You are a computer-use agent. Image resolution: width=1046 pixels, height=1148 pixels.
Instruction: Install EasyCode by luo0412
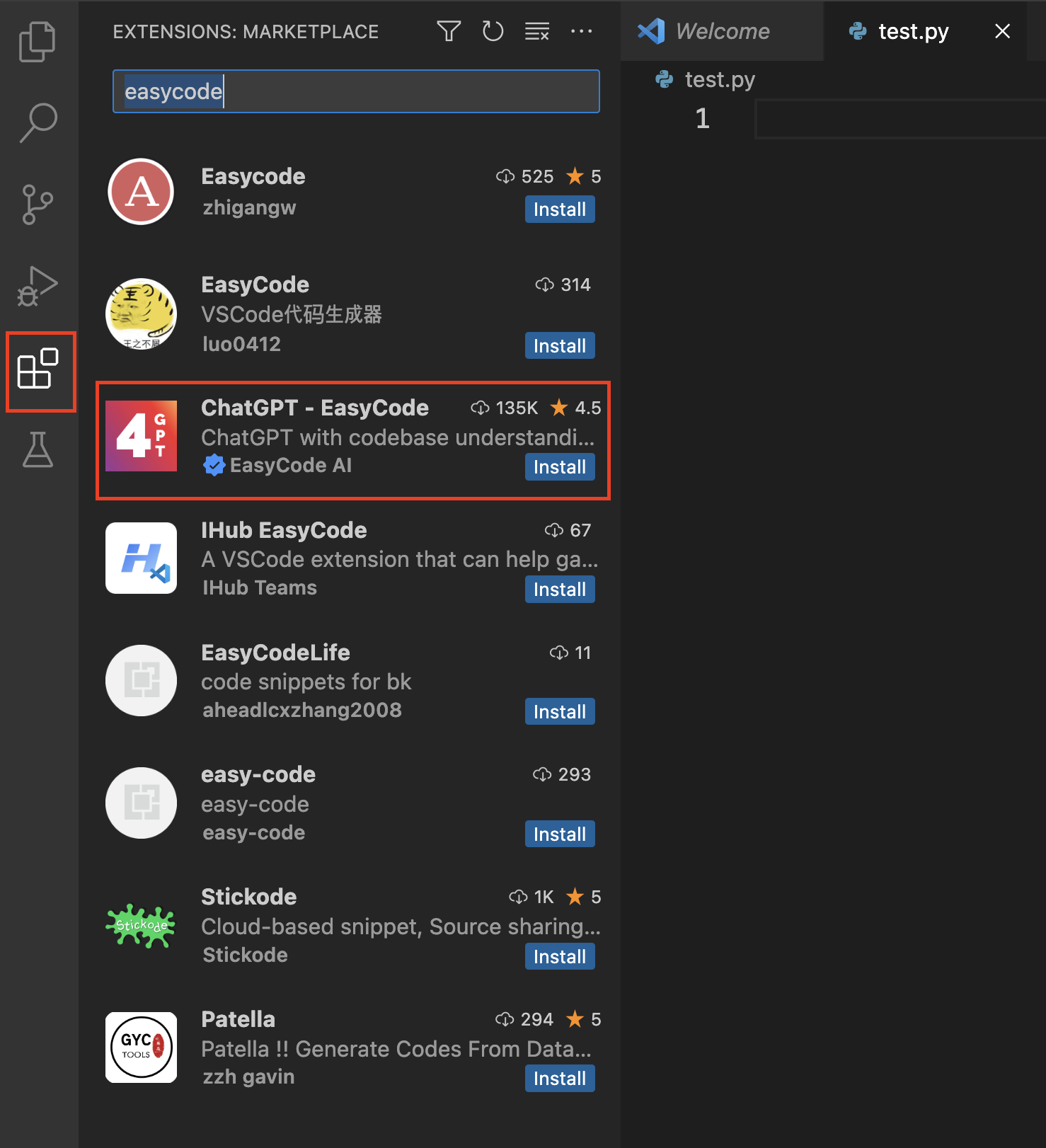[560, 346]
